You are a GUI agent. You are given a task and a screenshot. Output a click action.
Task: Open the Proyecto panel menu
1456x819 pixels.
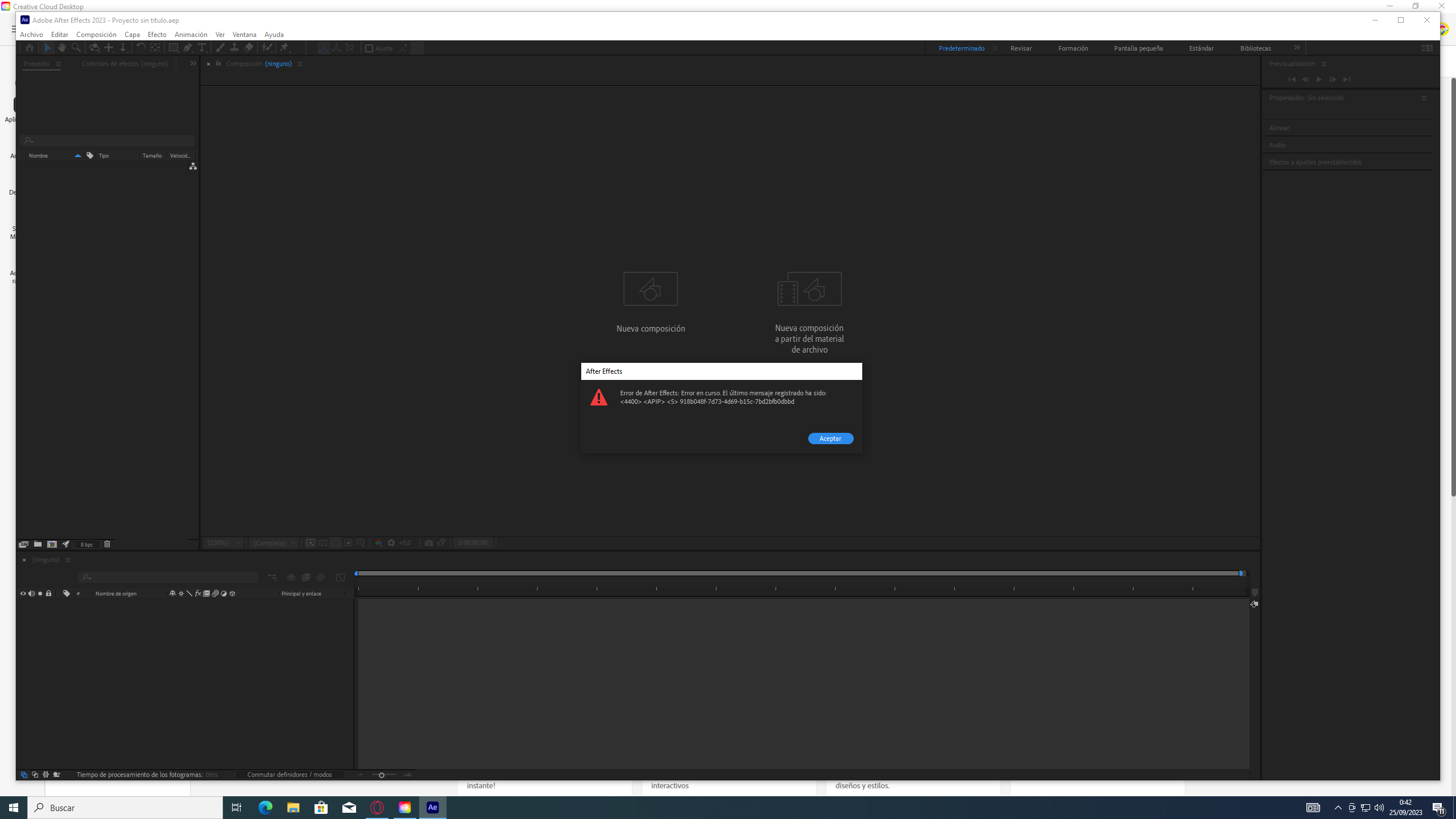pyautogui.click(x=58, y=64)
